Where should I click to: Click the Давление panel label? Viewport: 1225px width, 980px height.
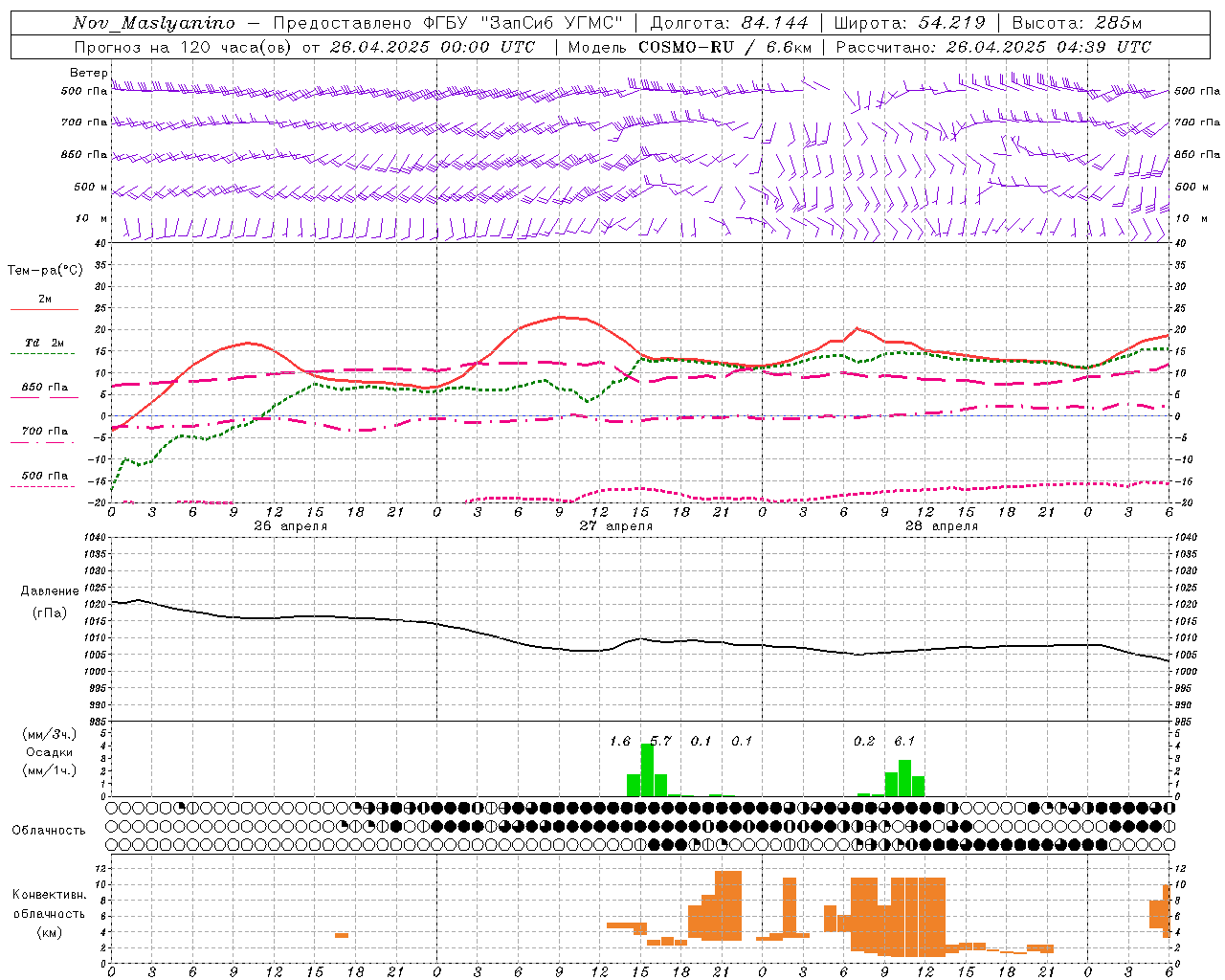point(50,591)
